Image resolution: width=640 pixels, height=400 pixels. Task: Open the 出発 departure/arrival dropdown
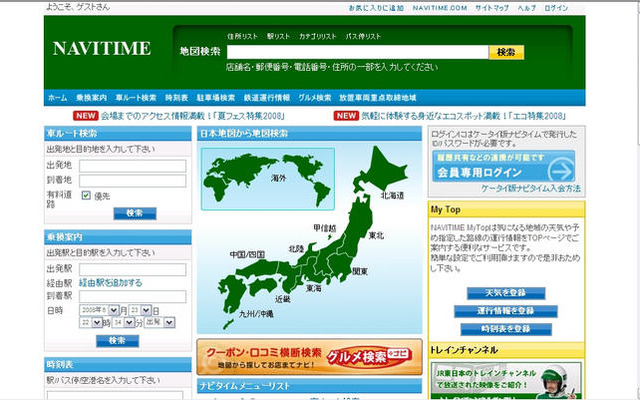click(159, 322)
